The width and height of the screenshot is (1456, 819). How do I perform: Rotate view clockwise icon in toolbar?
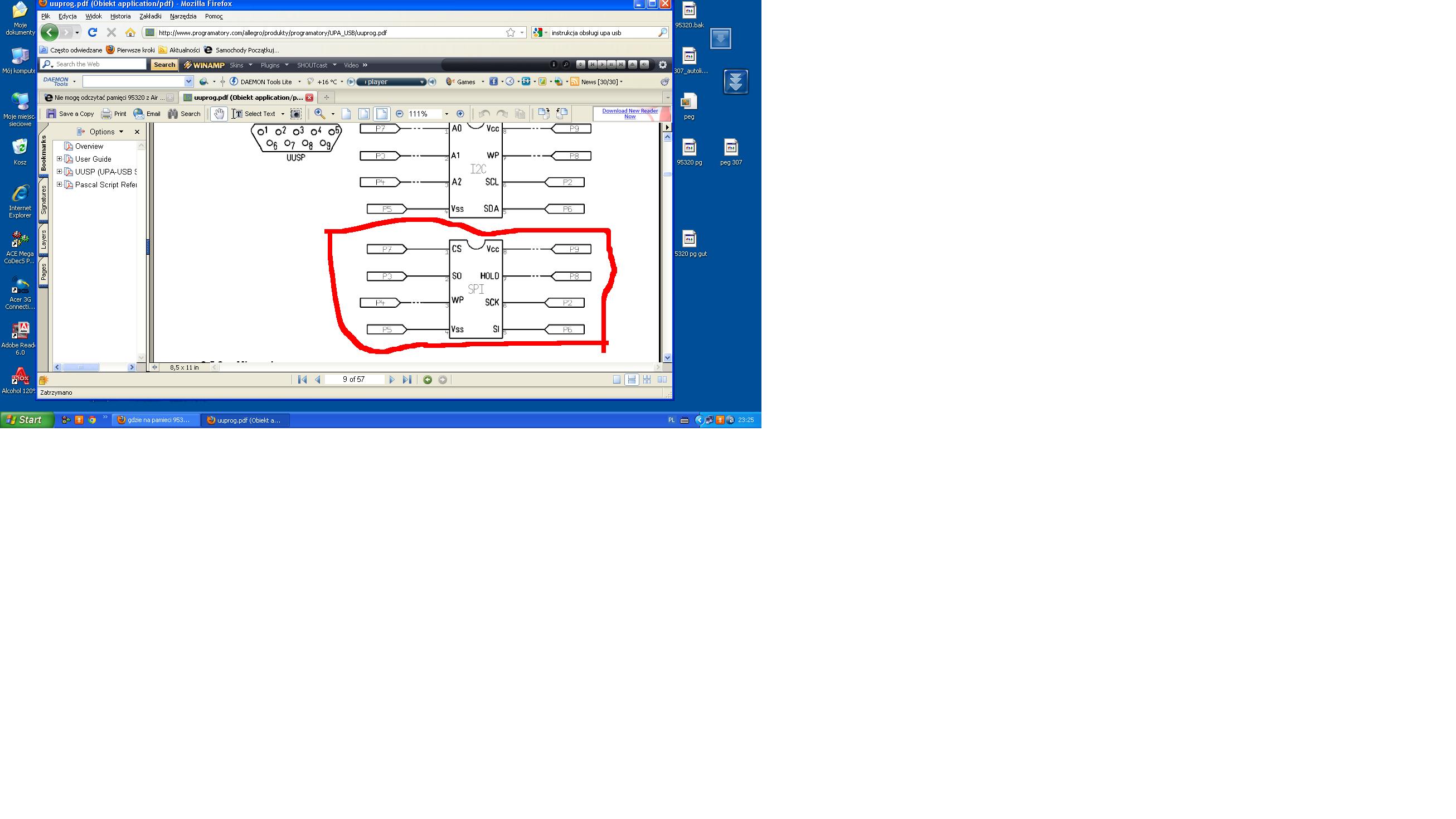[543, 114]
